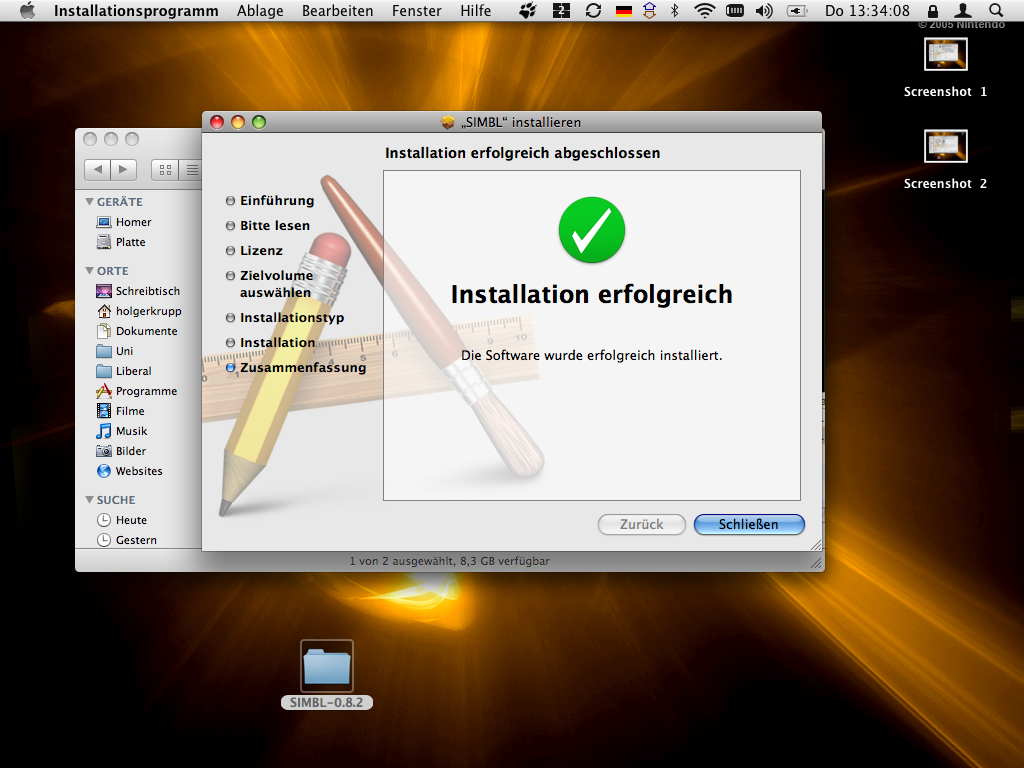The height and width of the screenshot is (768, 1024).
Task: Open Programme in Finder sidebar
Action: 136,391
